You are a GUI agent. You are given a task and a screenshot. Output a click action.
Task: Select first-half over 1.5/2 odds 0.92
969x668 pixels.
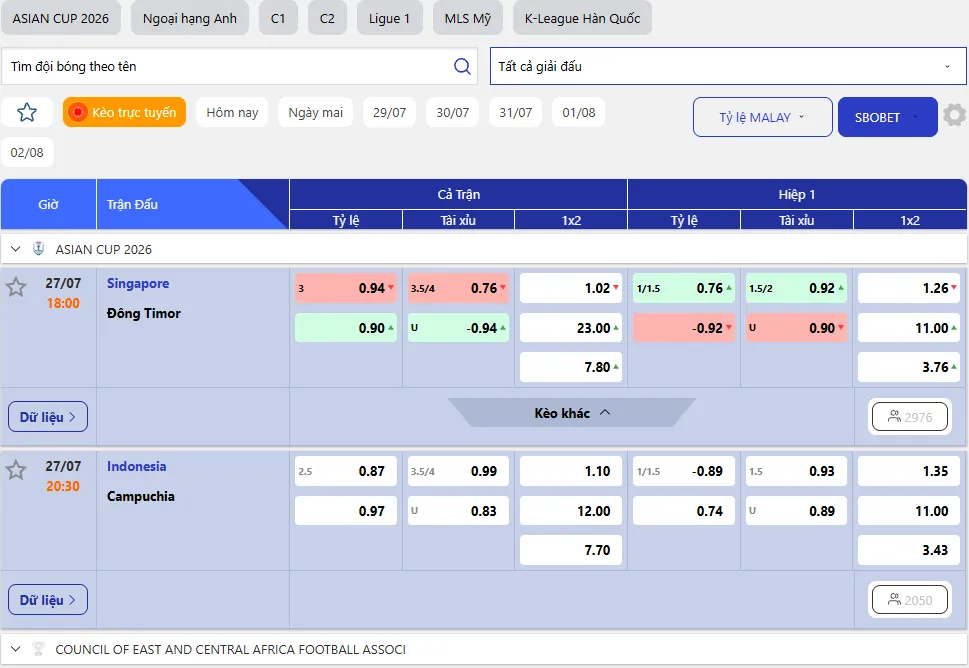click(796, 288)
